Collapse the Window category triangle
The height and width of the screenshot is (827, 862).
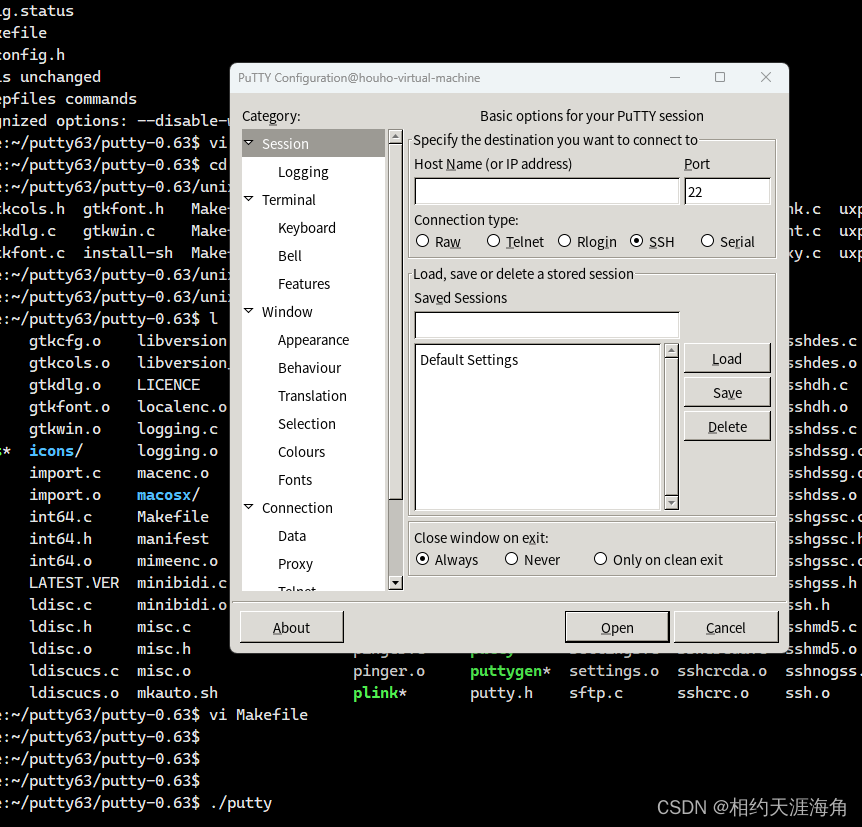tap(249, 311)
